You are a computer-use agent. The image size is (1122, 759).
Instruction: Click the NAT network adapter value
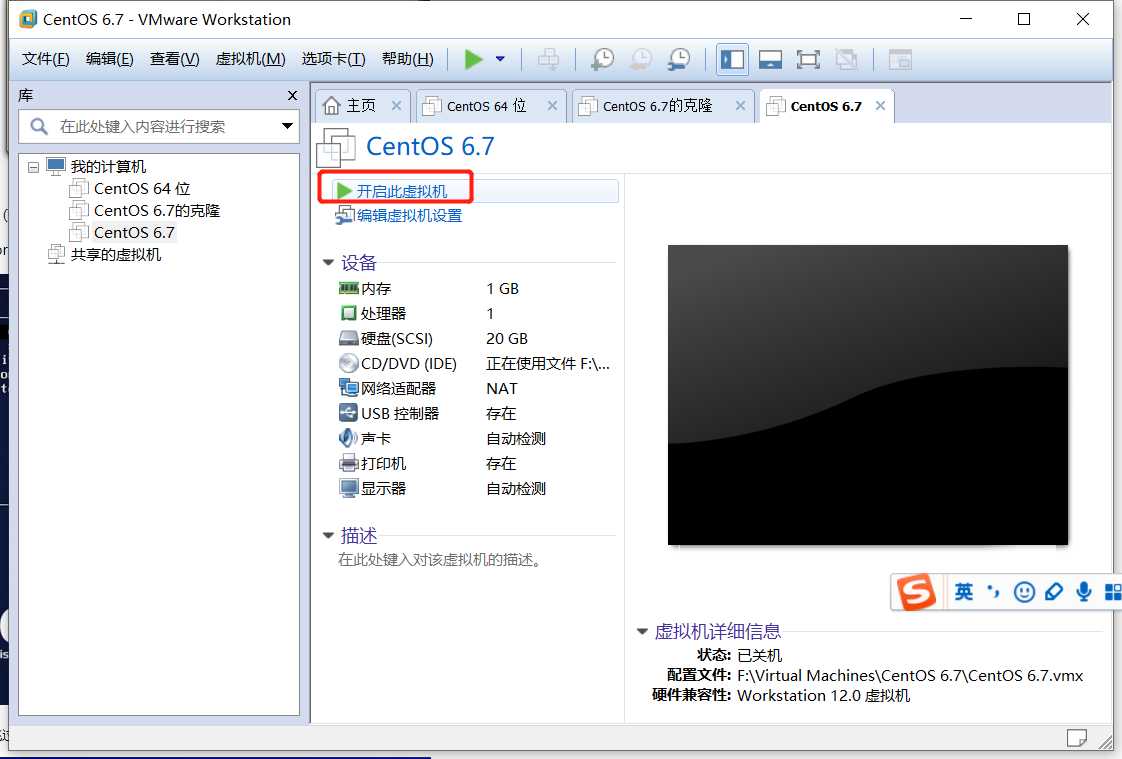pyautogui.click(x=502, y=388)
